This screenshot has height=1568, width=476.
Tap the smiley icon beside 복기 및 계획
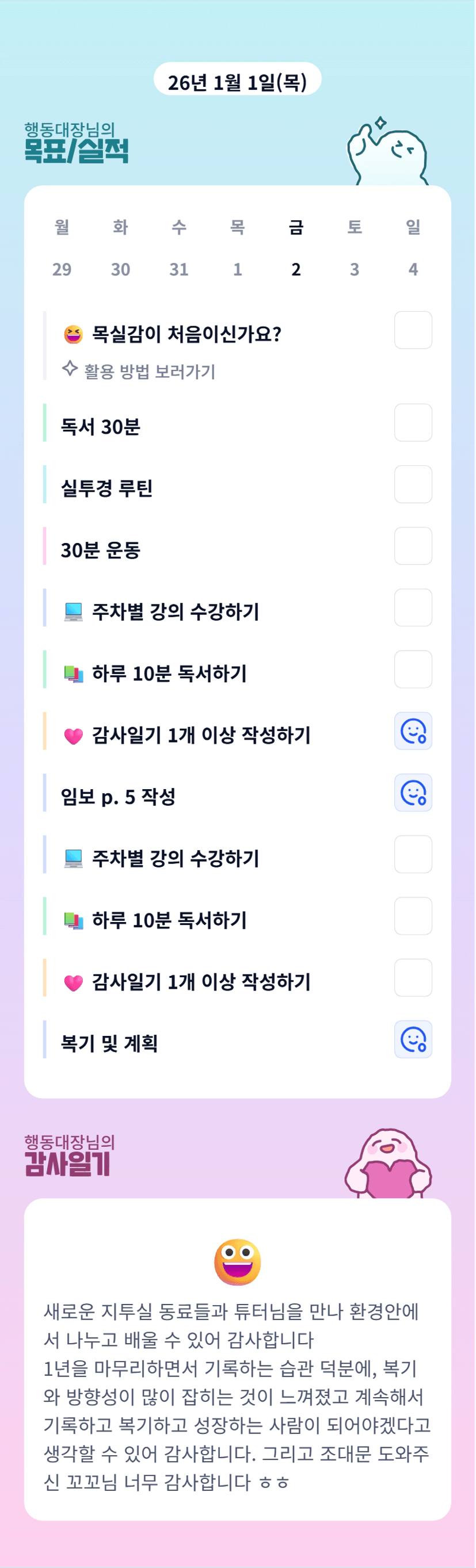tap(413, 1039)
